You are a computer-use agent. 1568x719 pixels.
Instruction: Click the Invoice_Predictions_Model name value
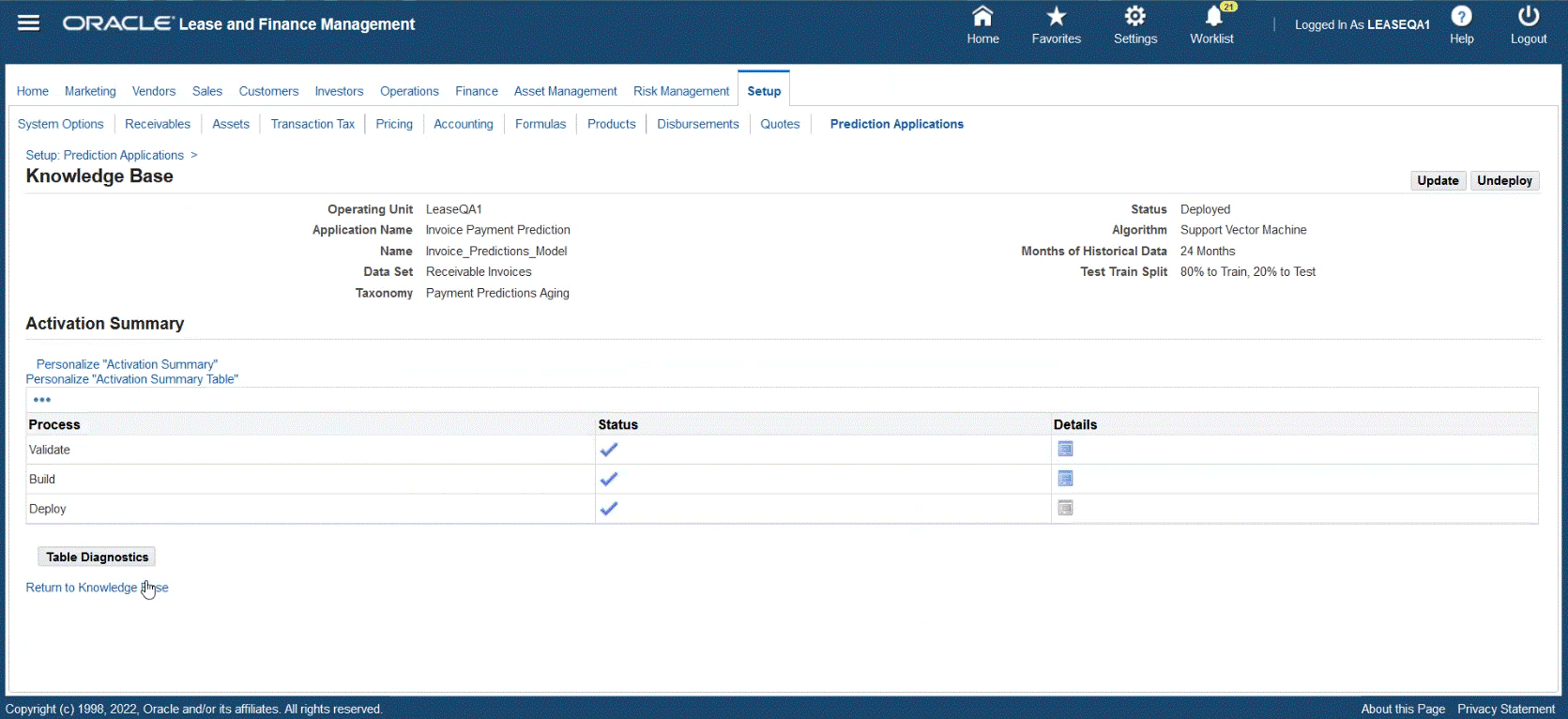[496, 251]
